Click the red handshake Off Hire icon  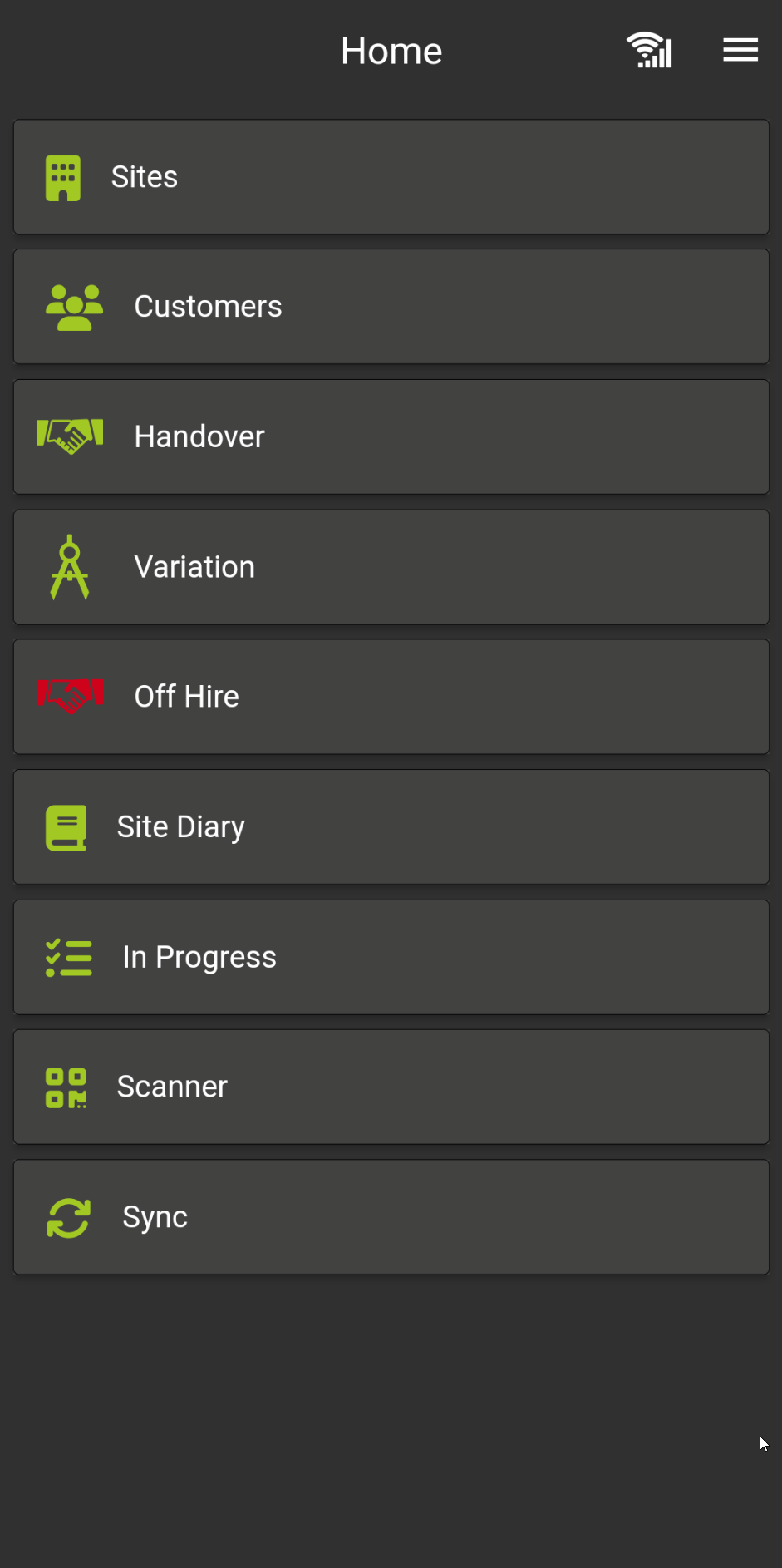[x=70, y=697]
